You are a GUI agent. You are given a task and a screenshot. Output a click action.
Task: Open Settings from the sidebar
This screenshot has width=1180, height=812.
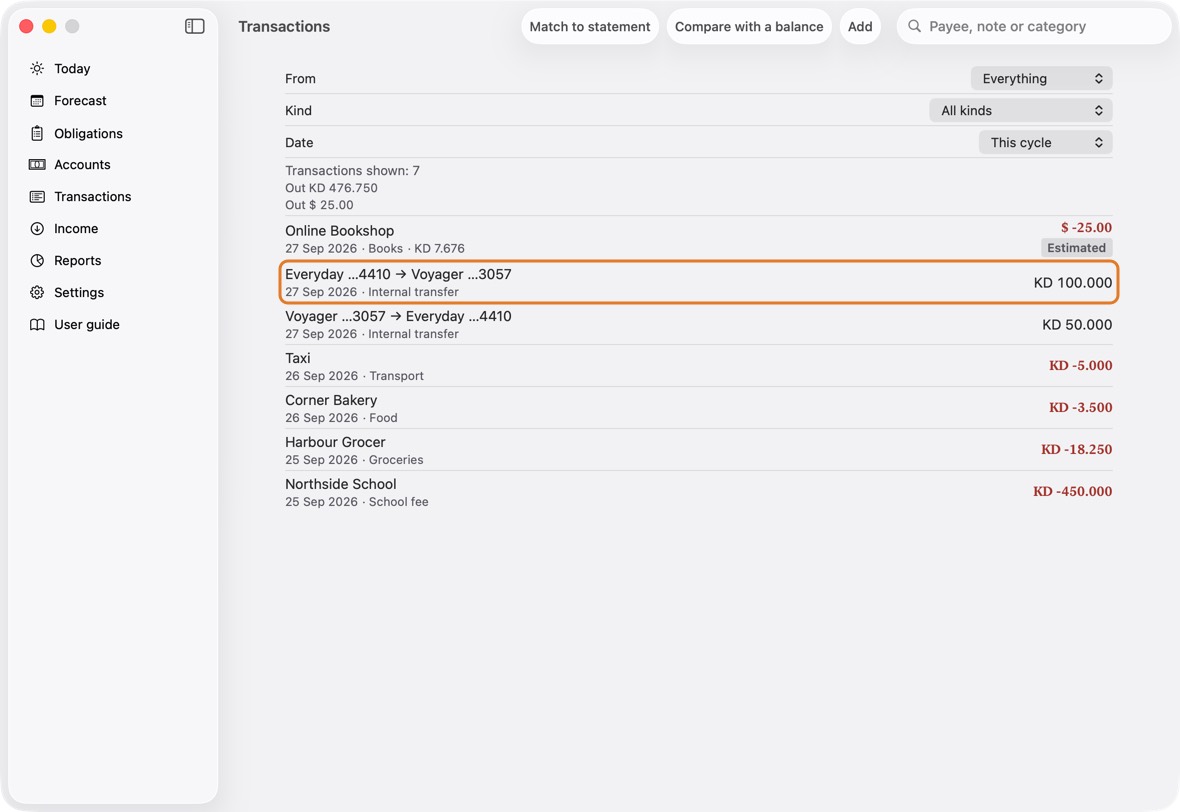click(79, 293)
